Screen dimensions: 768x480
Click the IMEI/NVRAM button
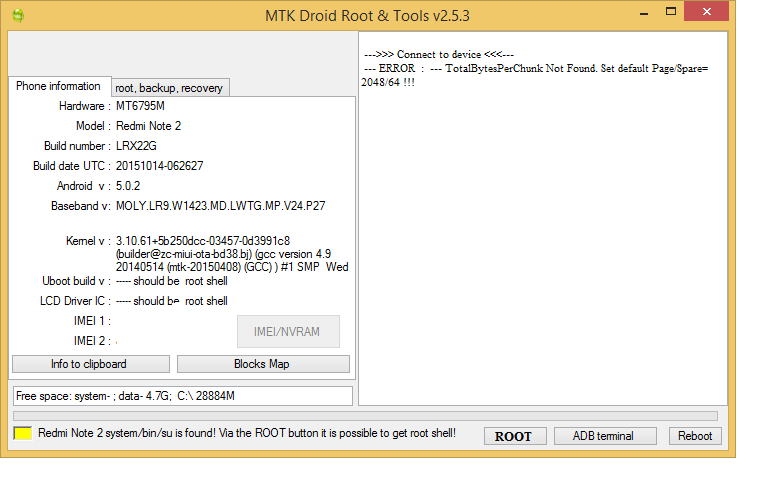(x=288, y=332)
